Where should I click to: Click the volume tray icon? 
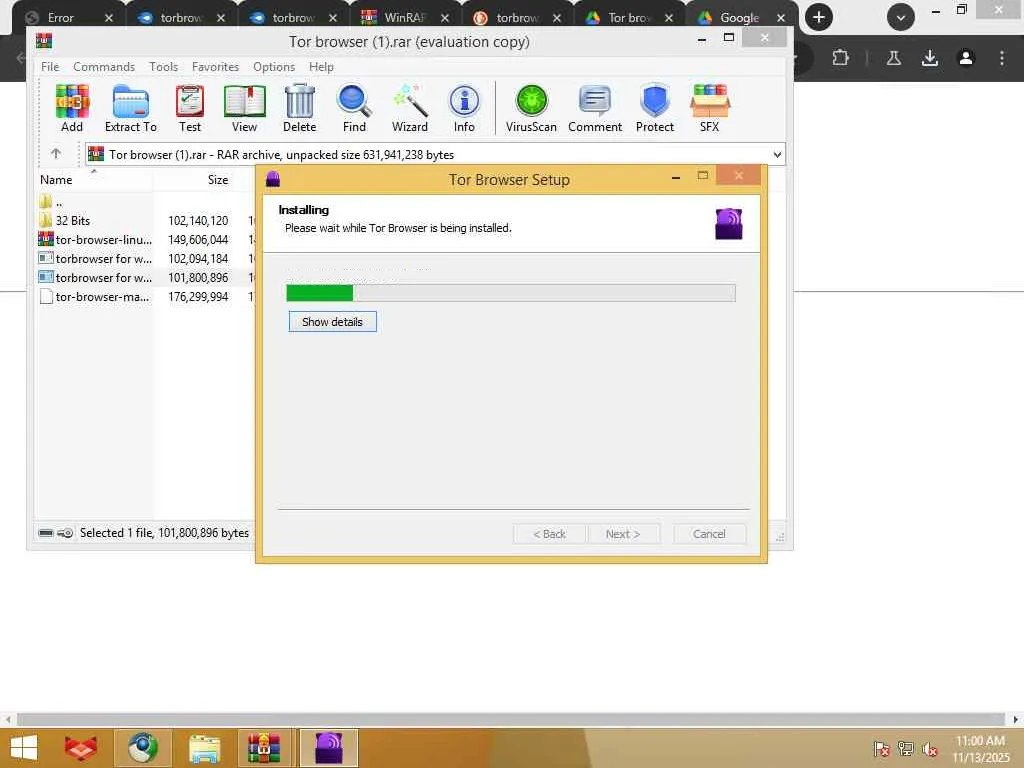pos(929,749)
